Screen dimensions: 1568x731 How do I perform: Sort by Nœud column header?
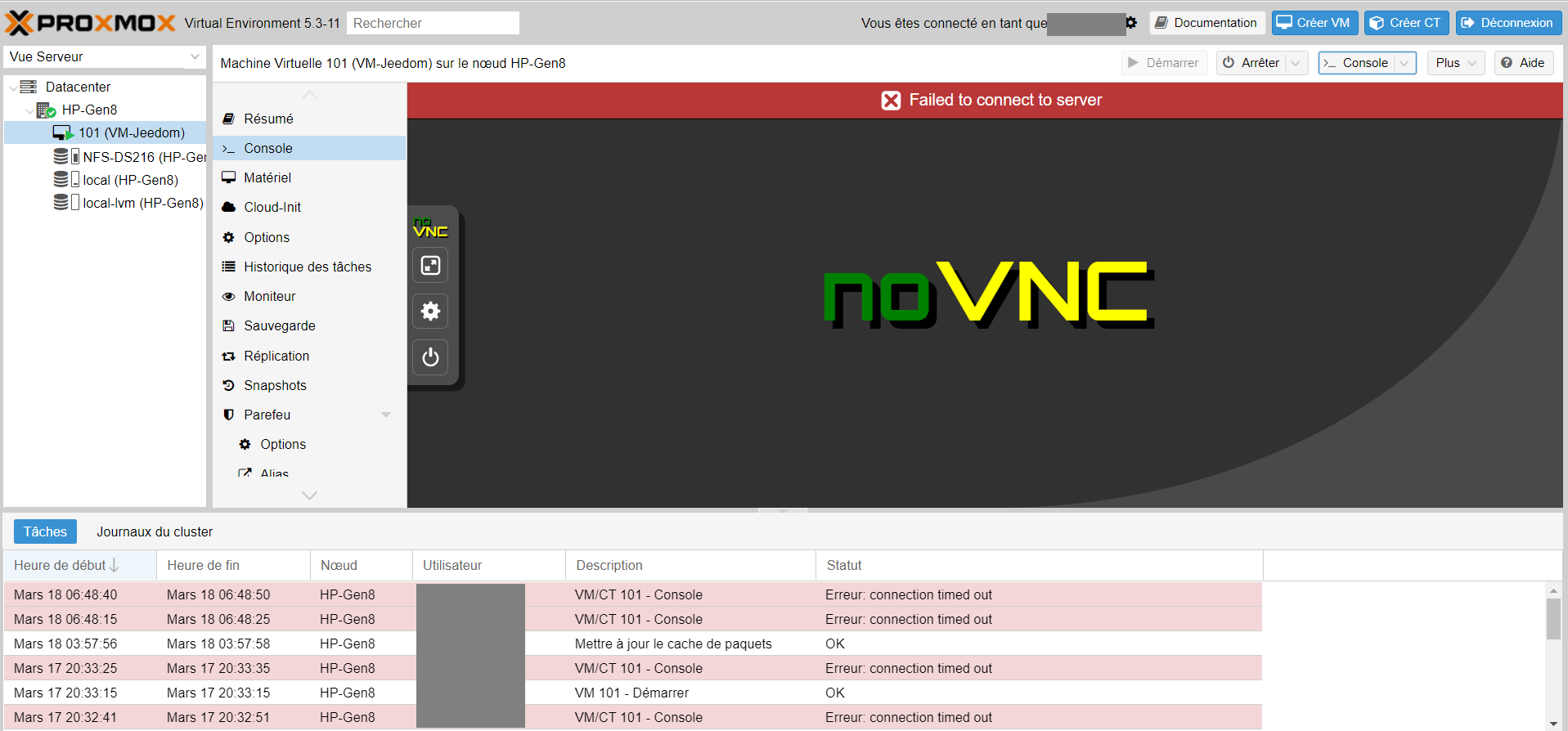(361, 565)
